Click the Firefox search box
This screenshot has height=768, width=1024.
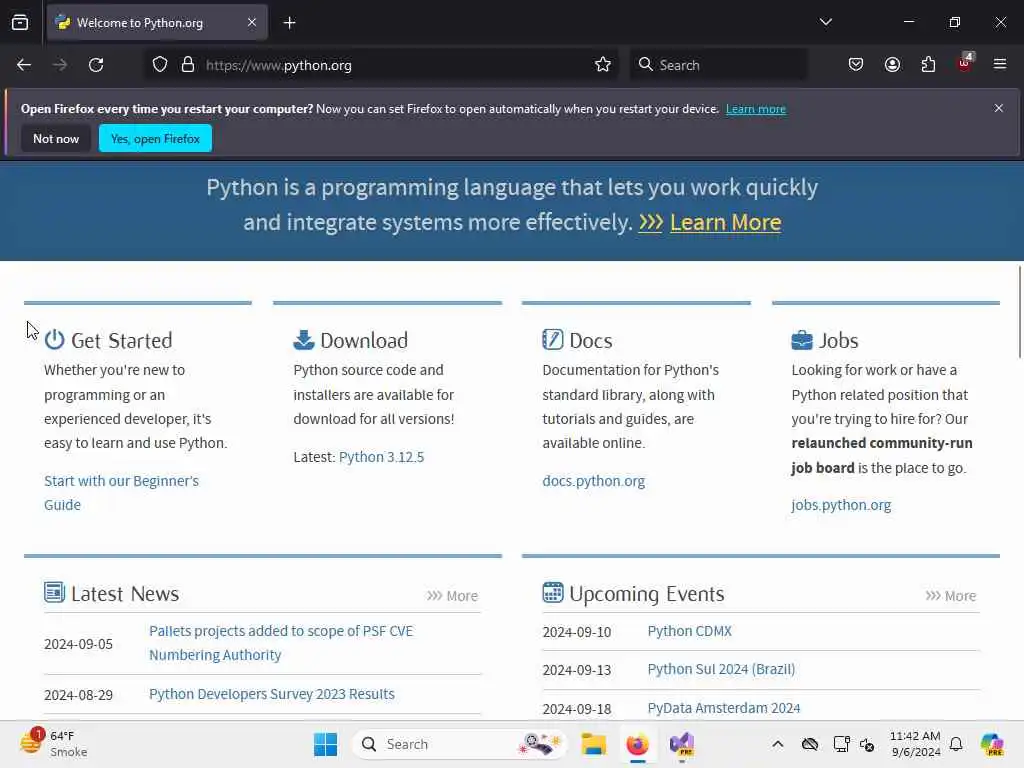pyautogui.click(x=718, y=65)
